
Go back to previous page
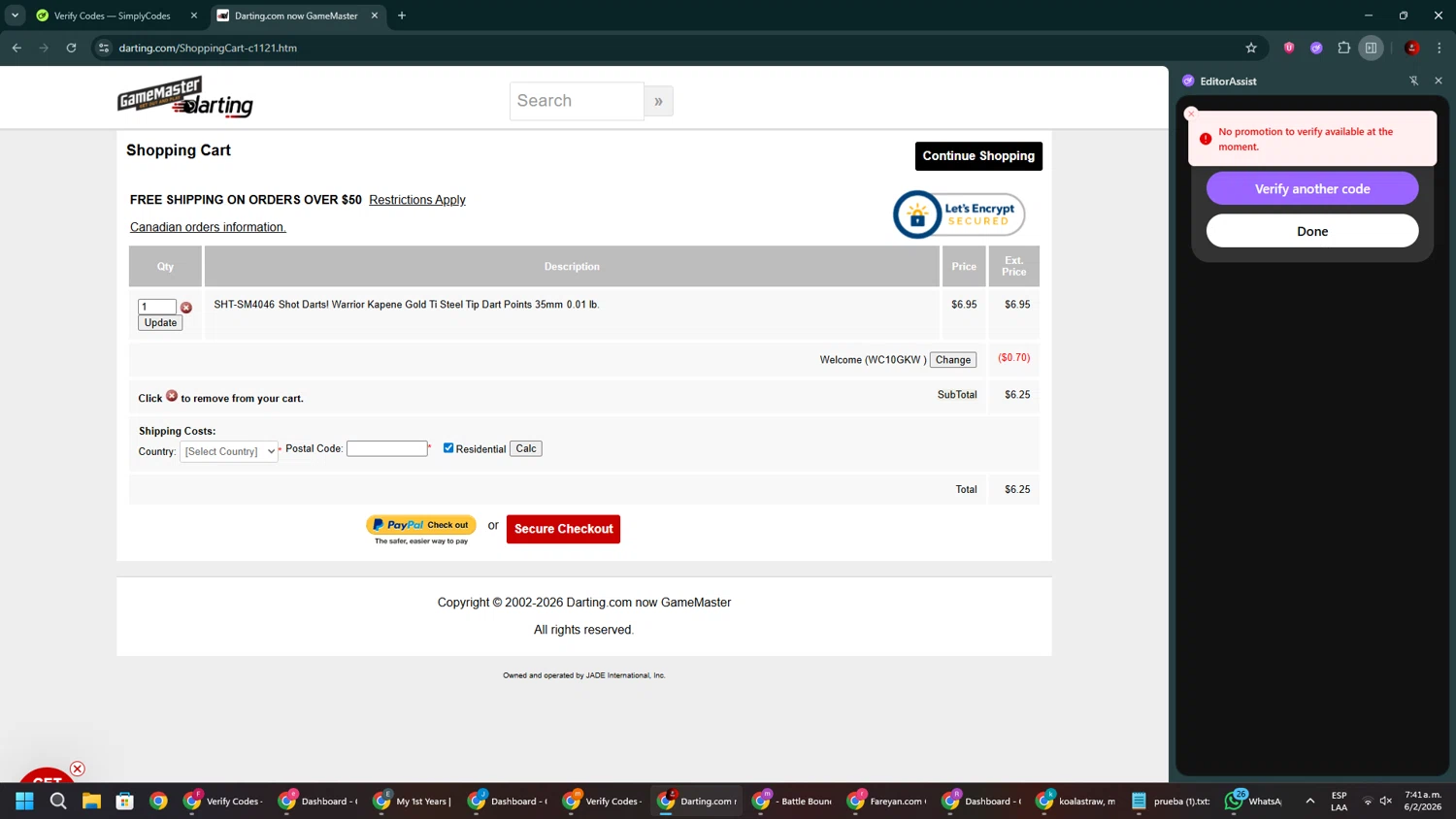[17, 48]
